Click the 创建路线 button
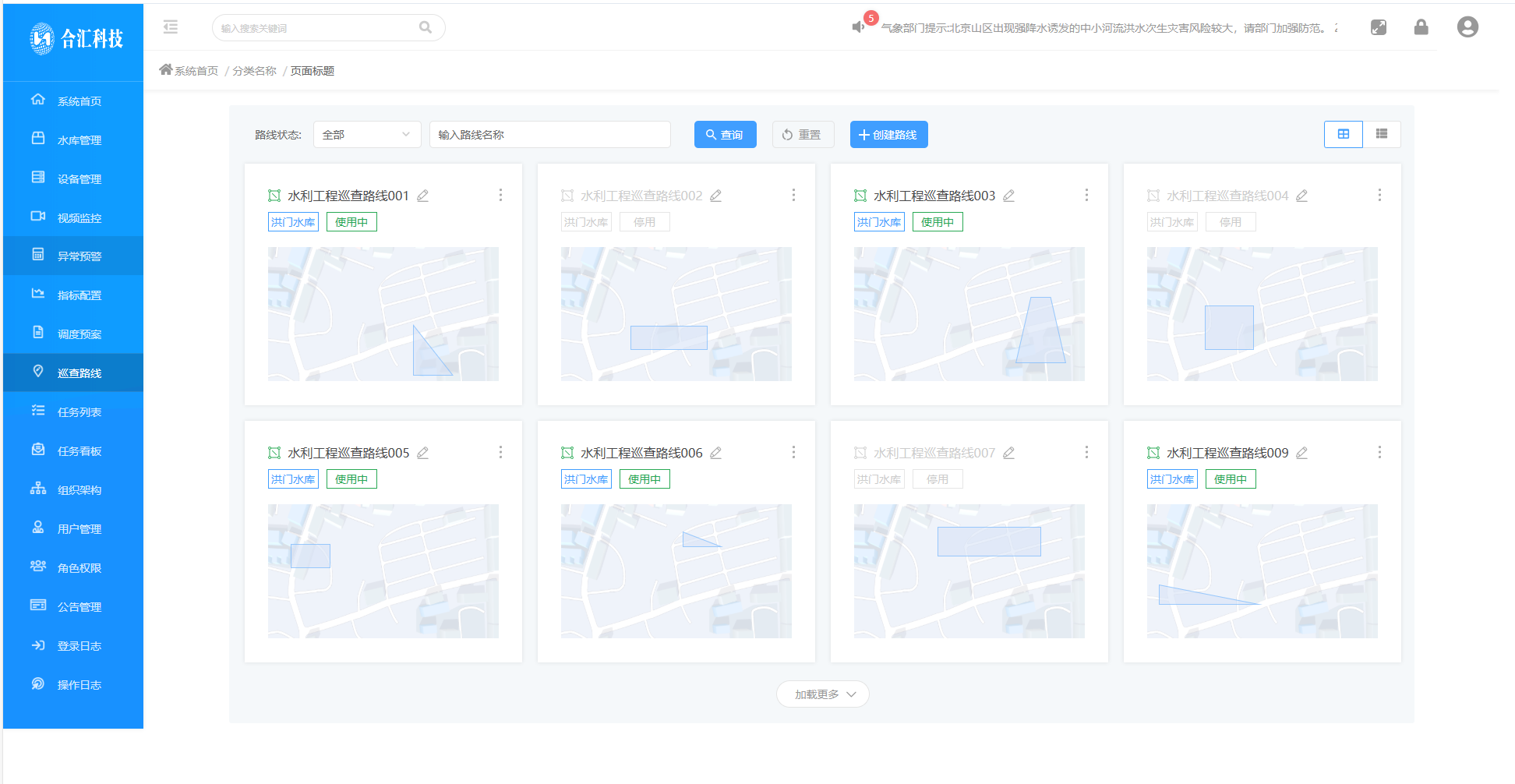This screenshot has width=1515, height=784. point(888,134)
